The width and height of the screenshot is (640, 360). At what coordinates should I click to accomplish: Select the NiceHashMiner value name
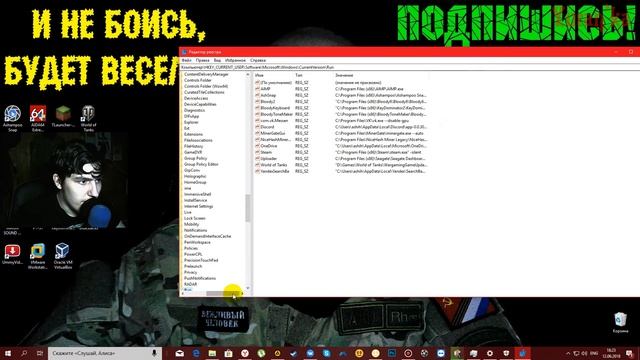tap(276, 140)
